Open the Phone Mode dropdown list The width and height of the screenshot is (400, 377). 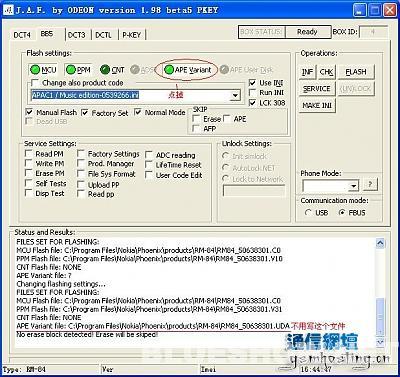(354, 186)
